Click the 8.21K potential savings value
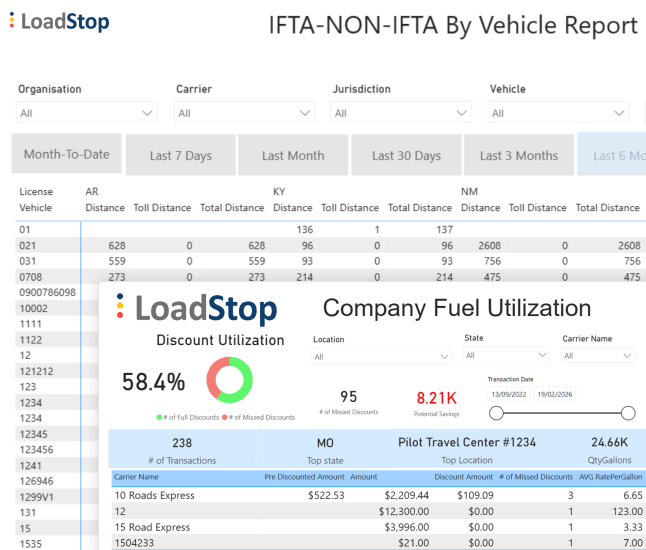 point(436,398)
